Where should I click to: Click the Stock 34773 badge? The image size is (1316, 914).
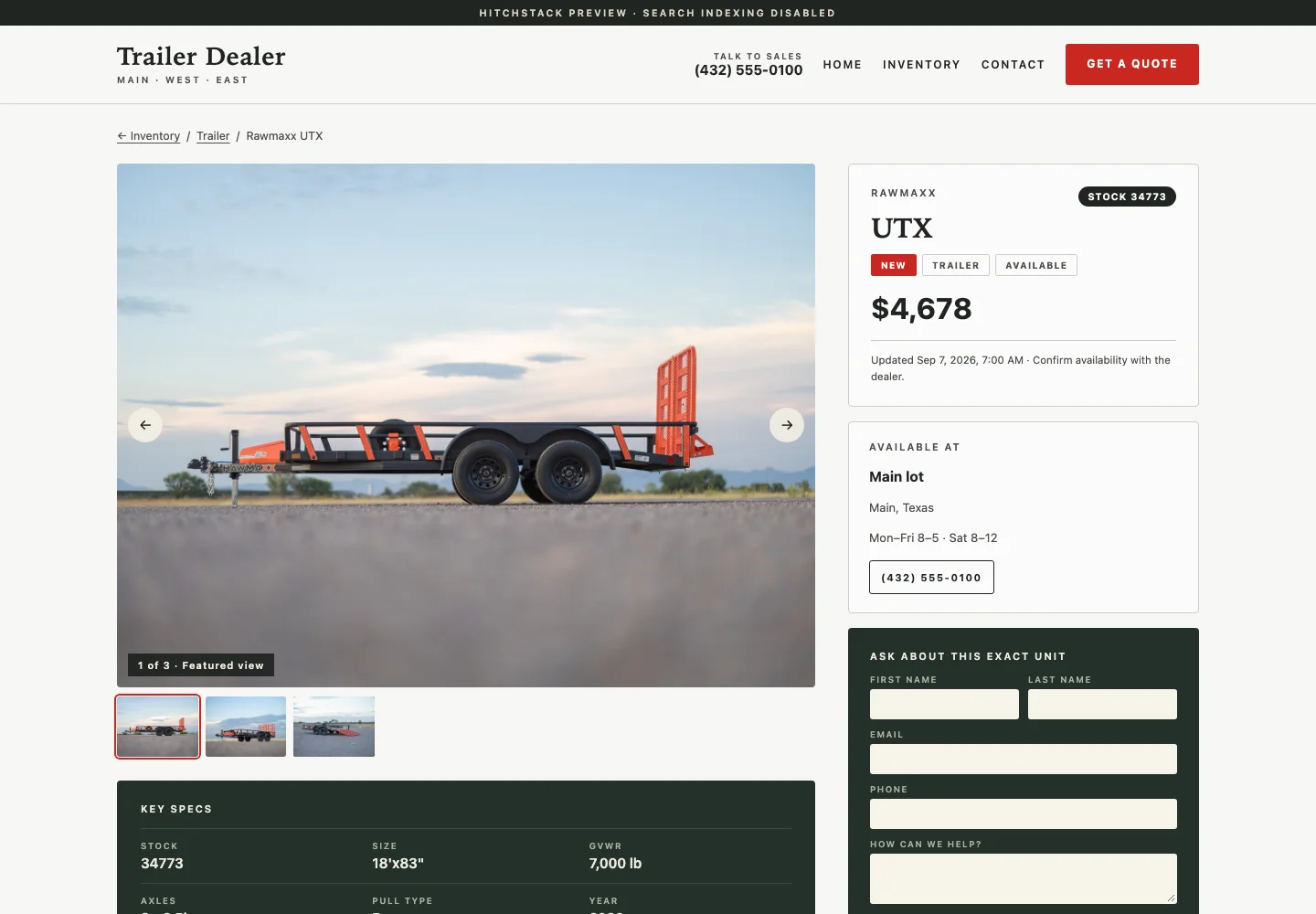pos(1127,197)
